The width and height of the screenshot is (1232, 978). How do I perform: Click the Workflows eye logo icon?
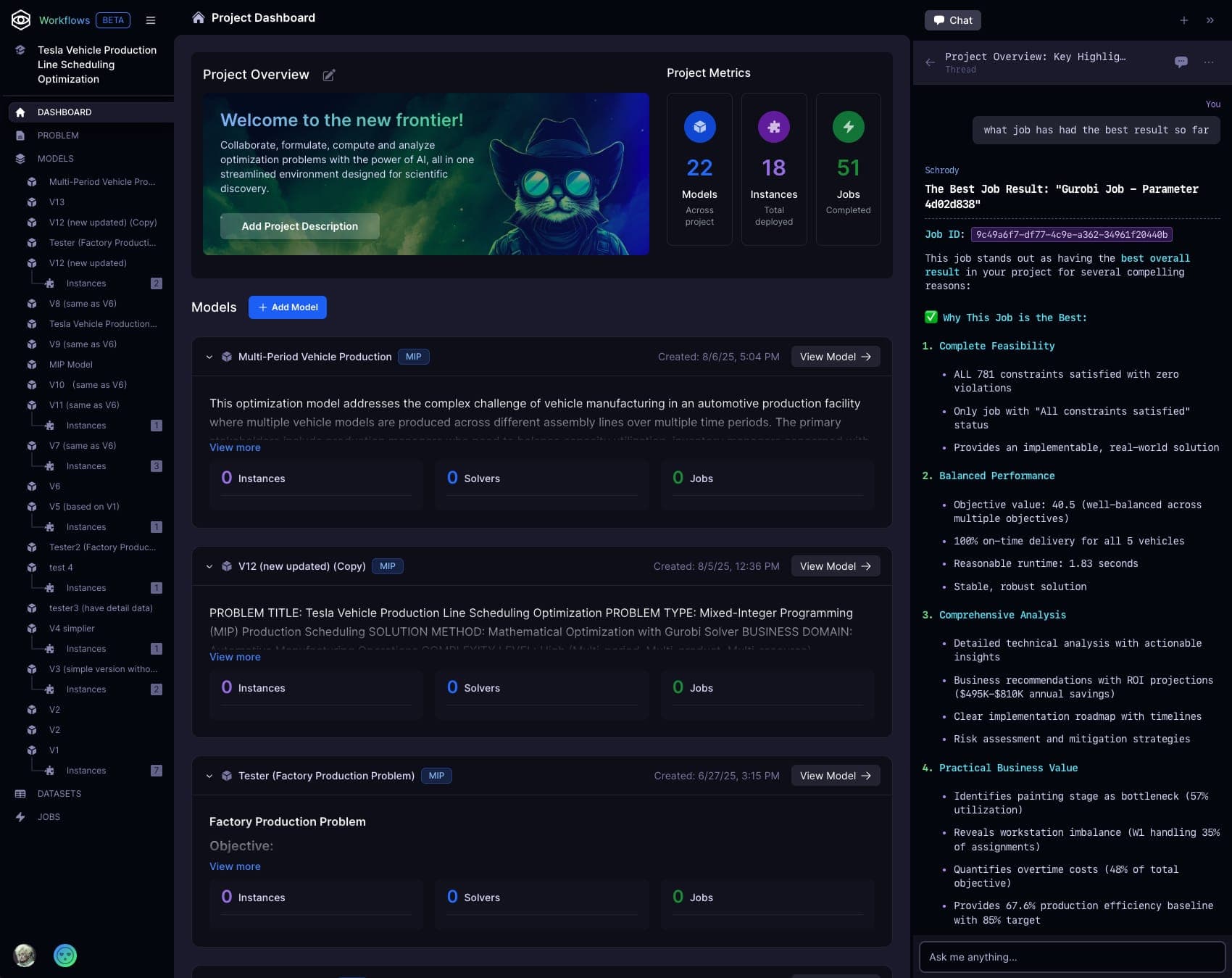[x=21, y=20]
